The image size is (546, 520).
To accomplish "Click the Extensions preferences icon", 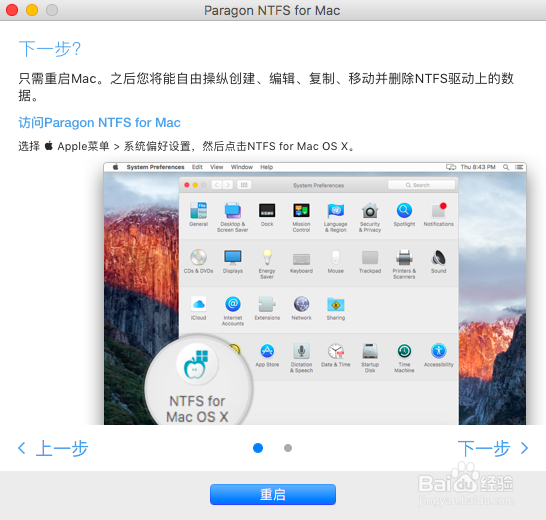I will pyautogui.click(x=267, y=304).
